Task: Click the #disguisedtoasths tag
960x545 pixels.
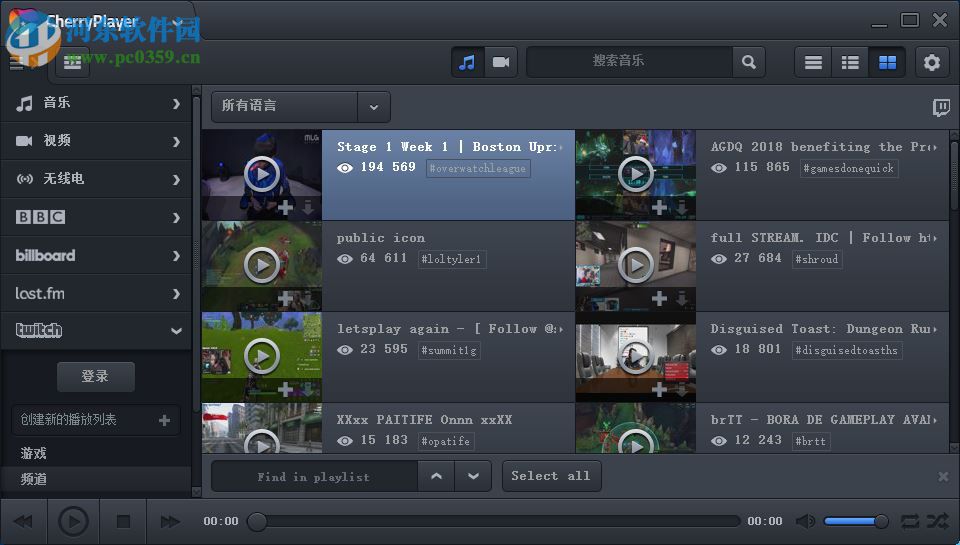Action: pos(846,350)
